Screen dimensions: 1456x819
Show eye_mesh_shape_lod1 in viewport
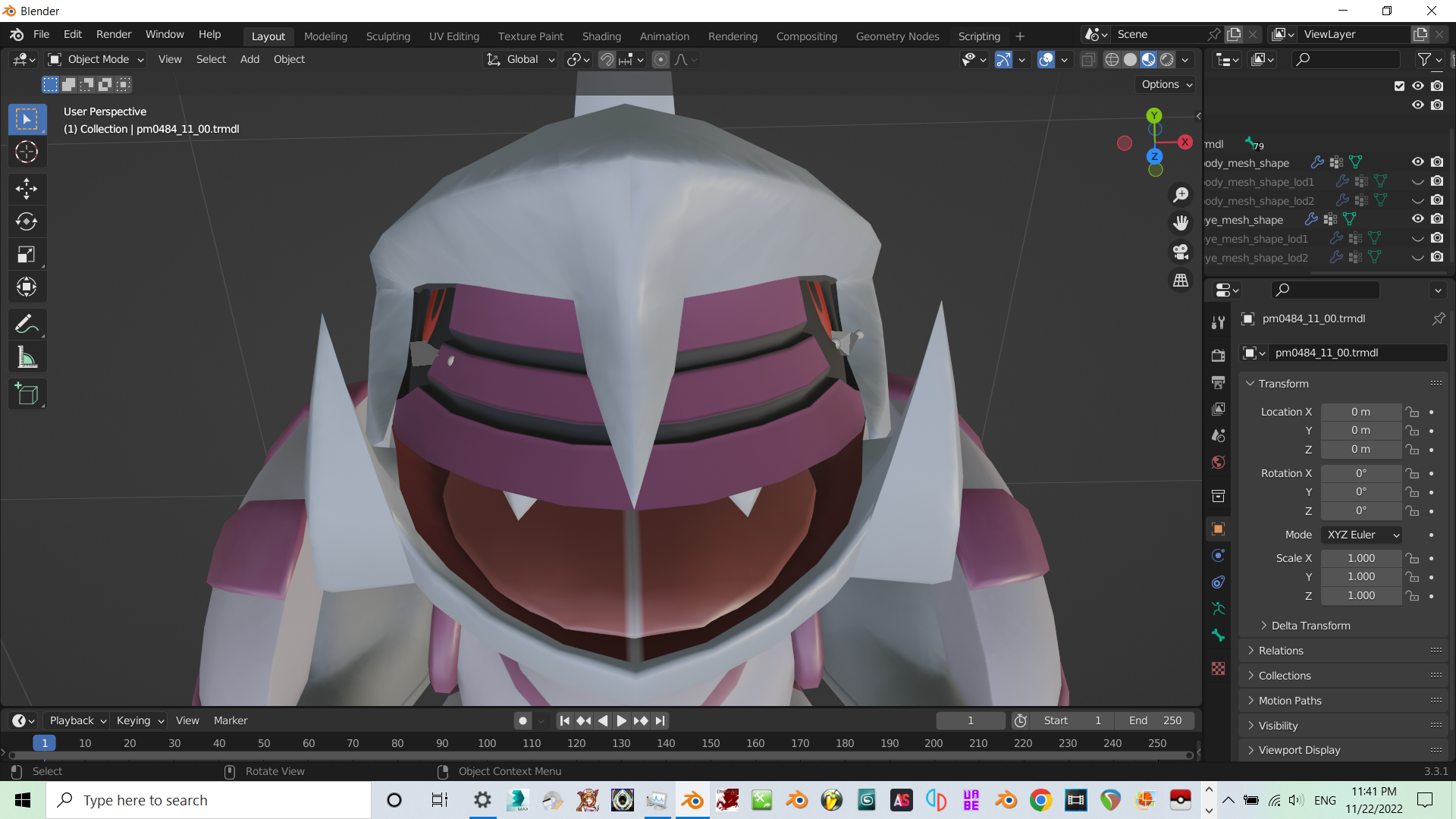coord(1417,239)
